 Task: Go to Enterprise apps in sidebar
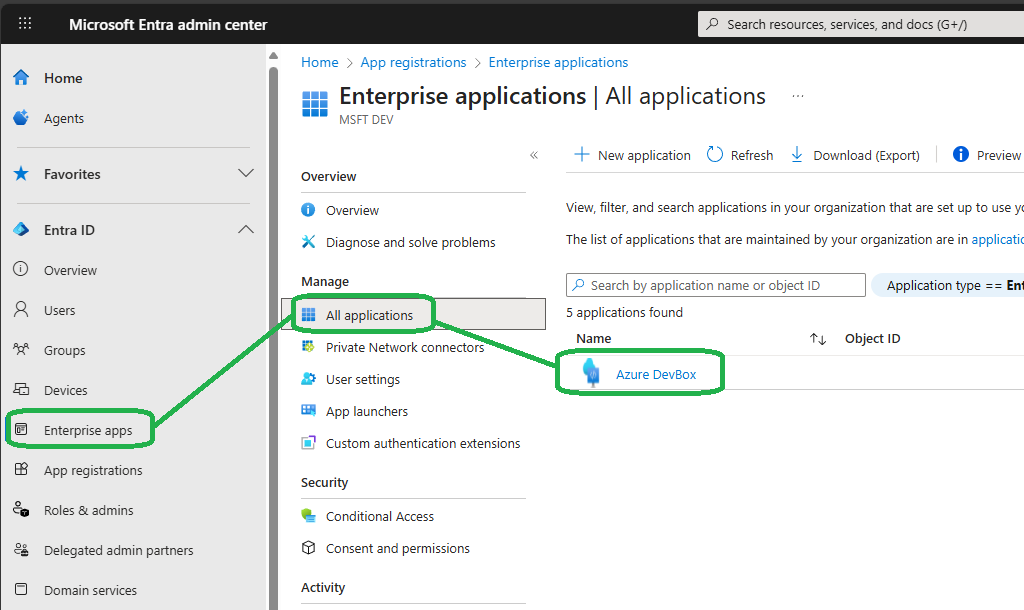click(88, 430)
